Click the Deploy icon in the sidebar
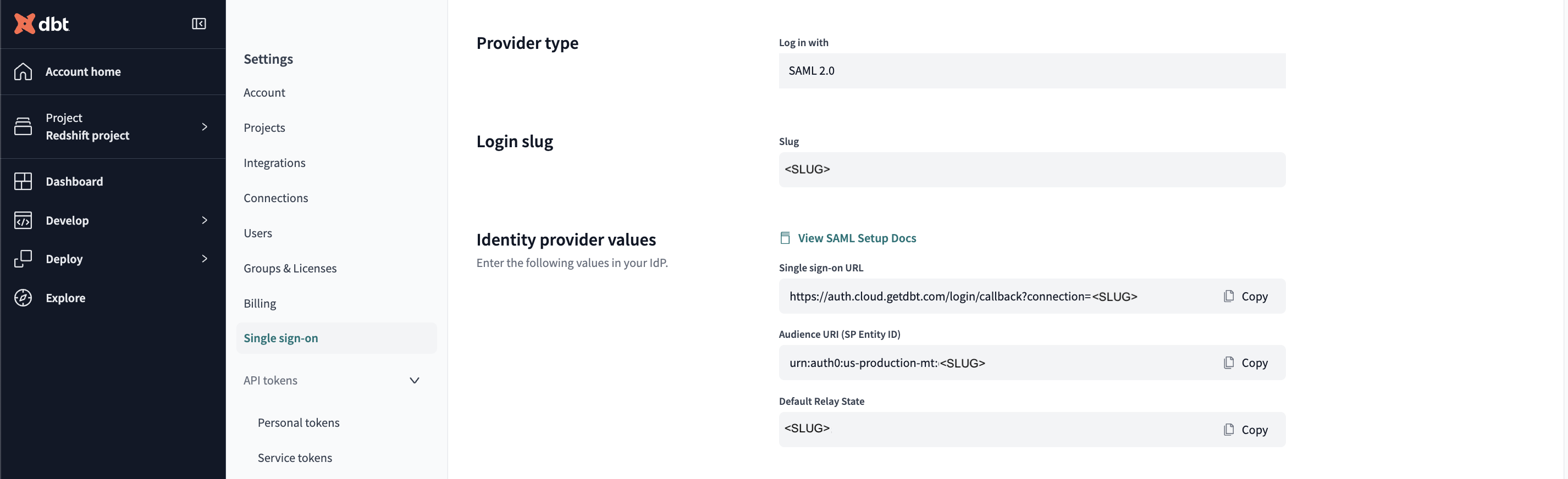This screenshot has width=1568, height=479. [23, 259]
